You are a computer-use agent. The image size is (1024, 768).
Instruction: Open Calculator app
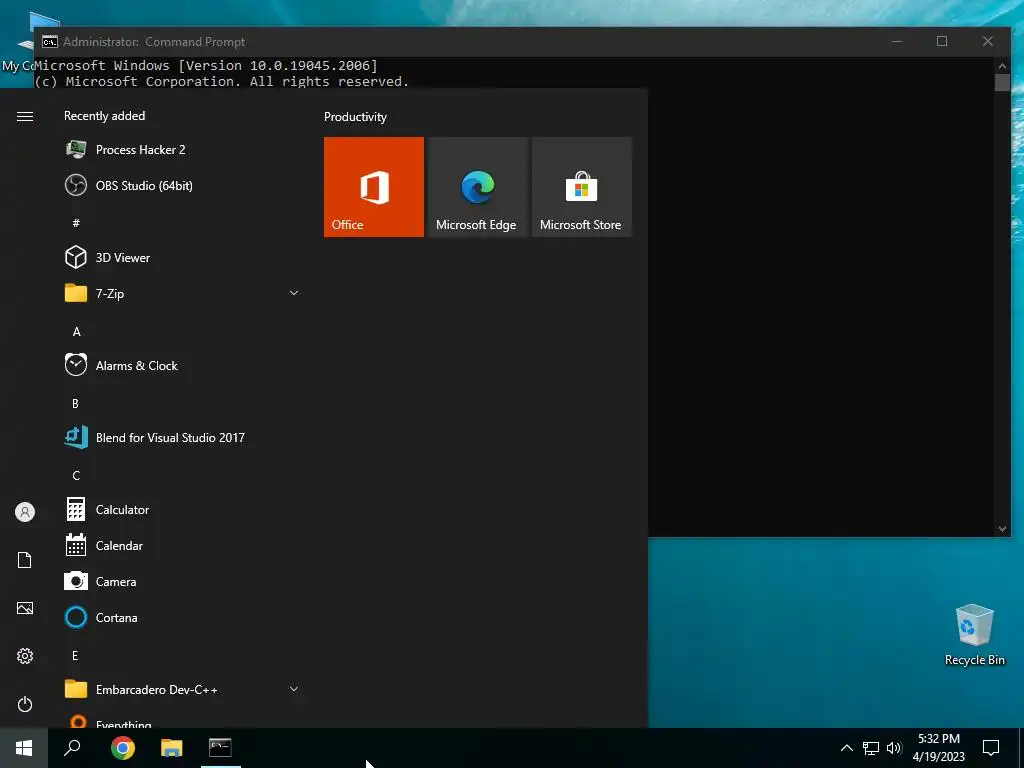[x=182, y=509]
